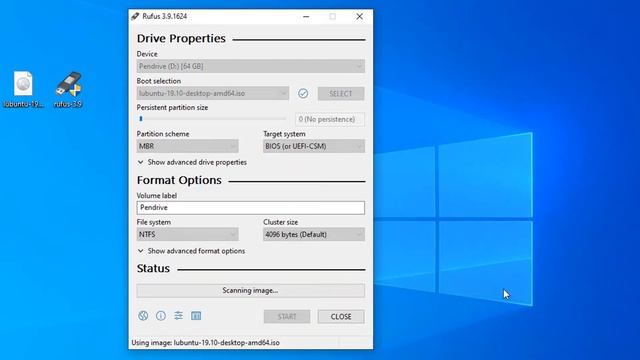Image resolution: width=640 pixels, height=360 pixels.
Task: Open the lubuntu ISO file on desktop
Action: [x=23, y=89]
